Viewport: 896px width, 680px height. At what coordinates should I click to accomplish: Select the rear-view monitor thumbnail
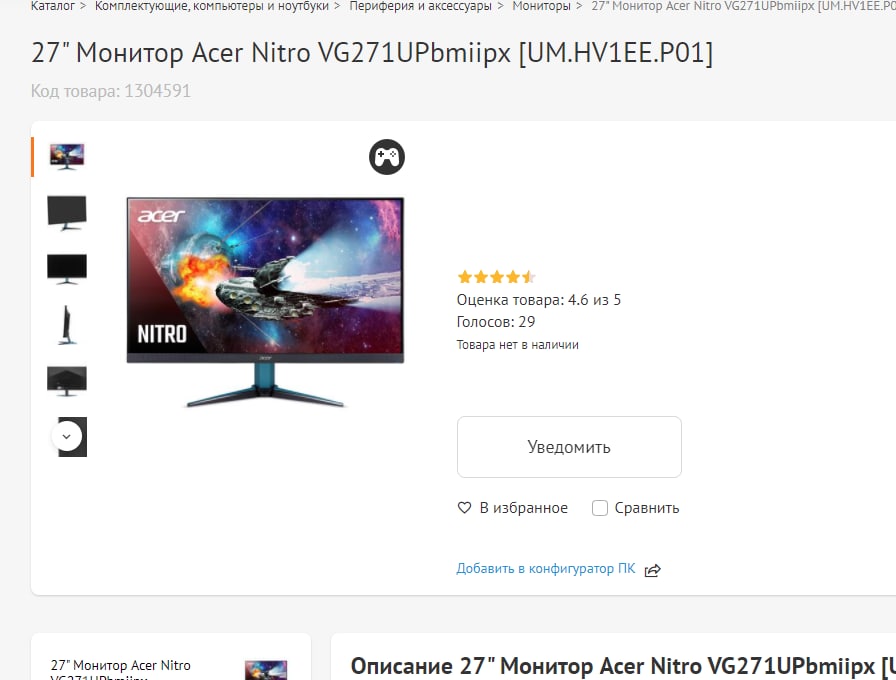pyautogui.click(x=67, y=381)
